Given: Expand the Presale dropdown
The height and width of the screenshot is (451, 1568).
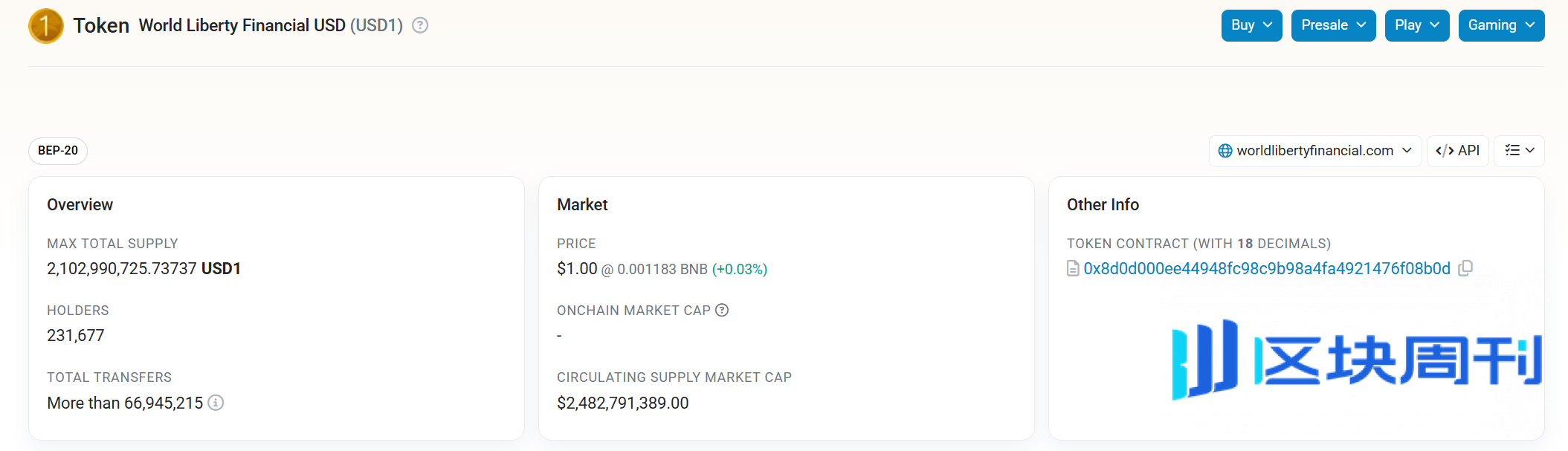Looking at the screenshot, I should pyautogui.click(x=1333, y=25).
